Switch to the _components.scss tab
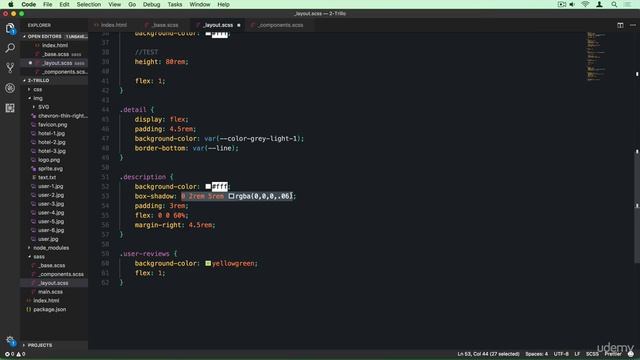 tap(281, 25)
